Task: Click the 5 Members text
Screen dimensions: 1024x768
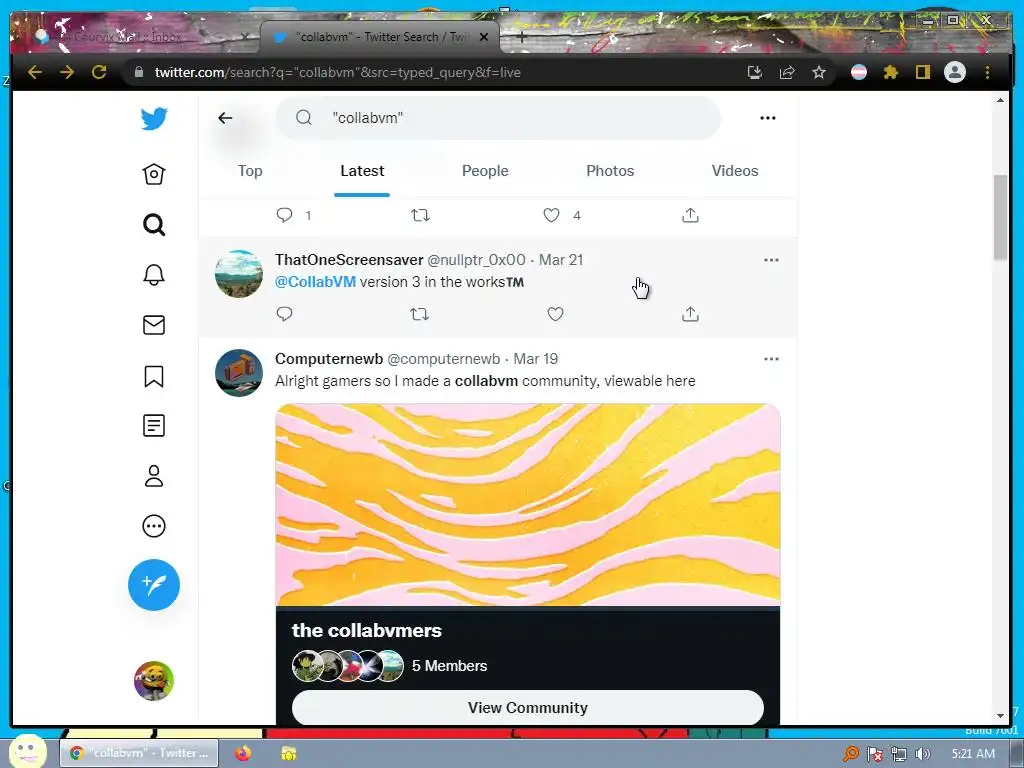Action: 449,666
